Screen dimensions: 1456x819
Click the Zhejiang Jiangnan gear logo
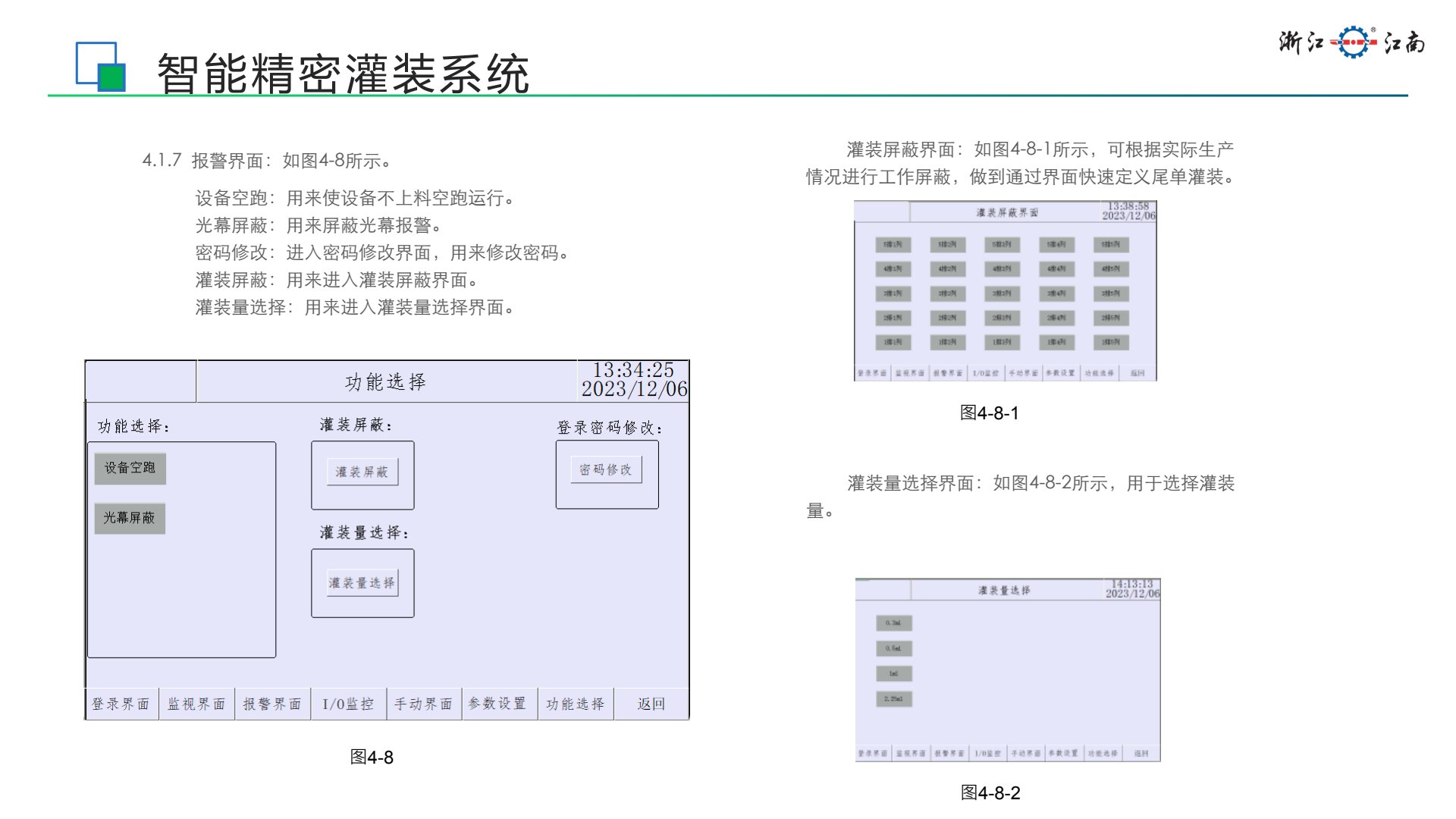coord(1354,42)
